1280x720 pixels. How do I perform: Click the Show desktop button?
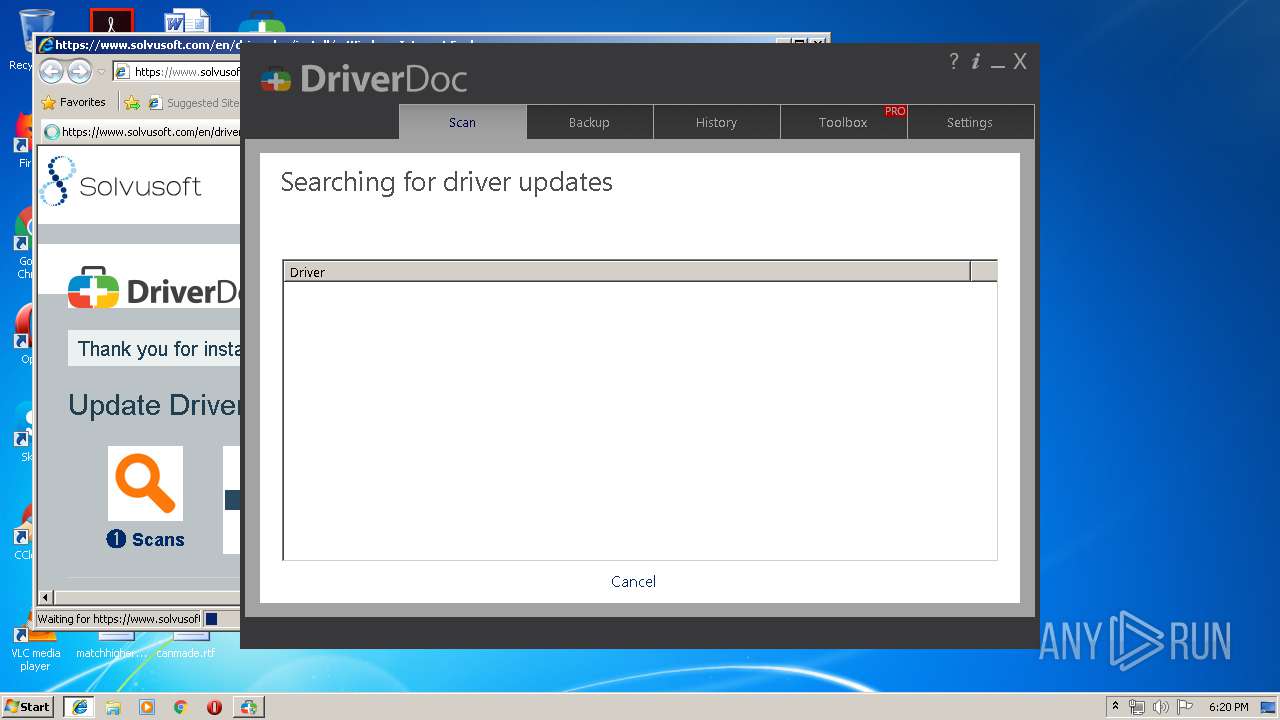(1270, 707)
